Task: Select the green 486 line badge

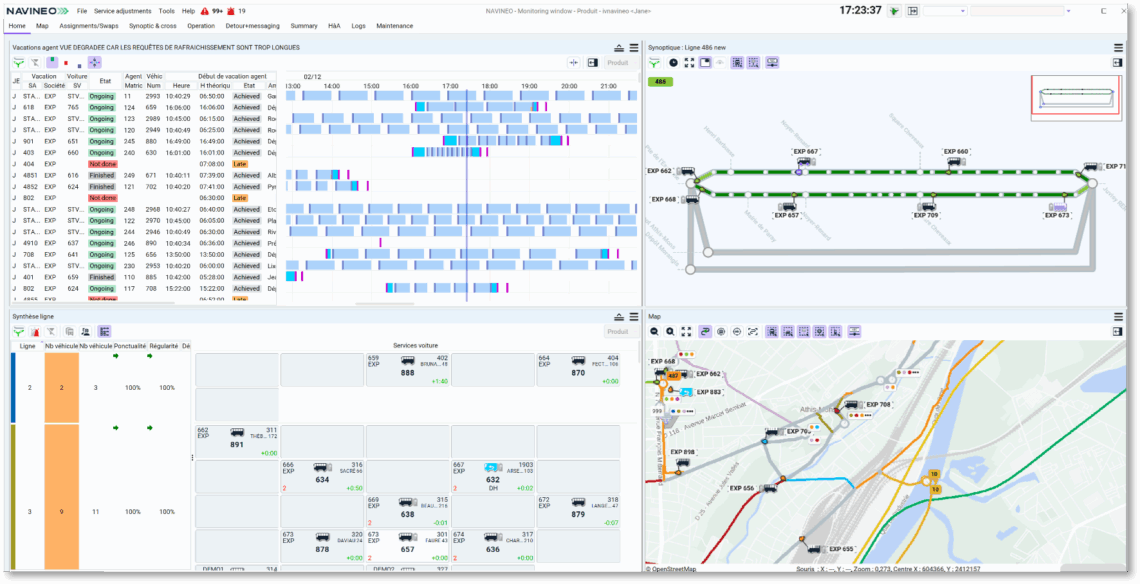Action: click(662, 81)
